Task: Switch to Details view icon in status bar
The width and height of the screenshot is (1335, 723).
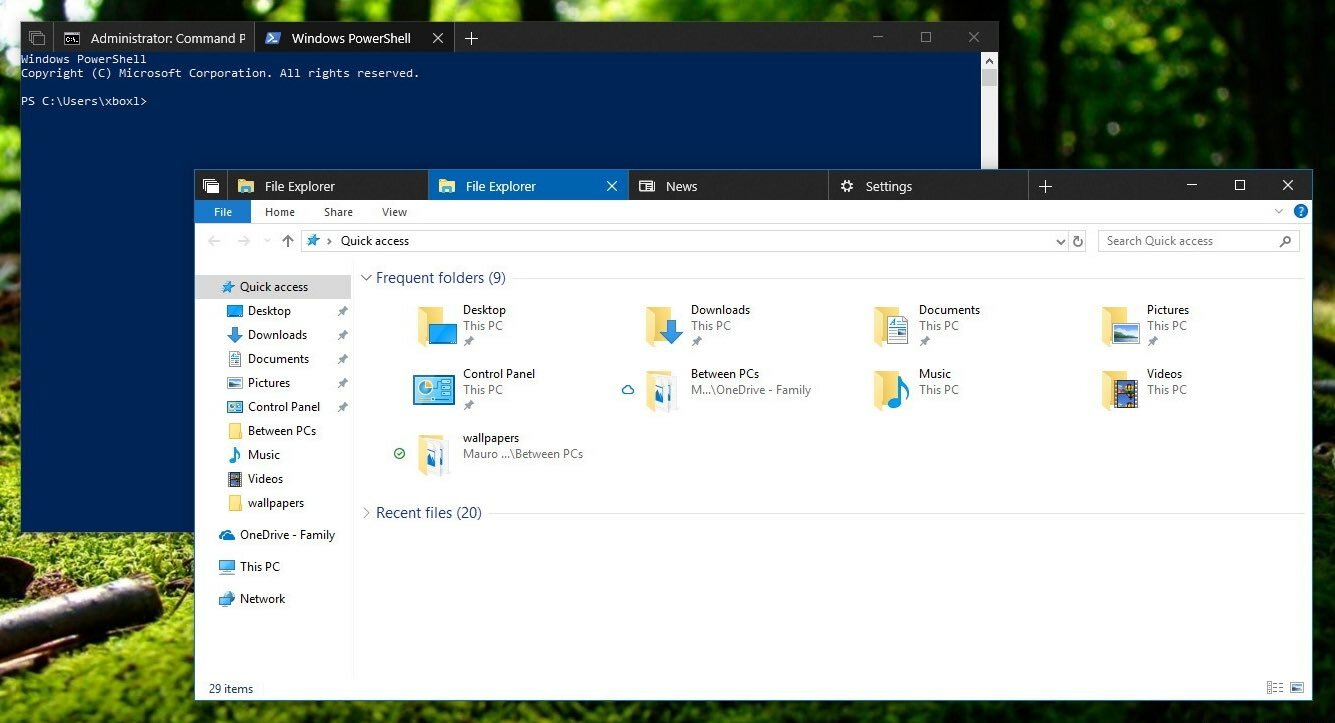Action: click(1275, 688)
